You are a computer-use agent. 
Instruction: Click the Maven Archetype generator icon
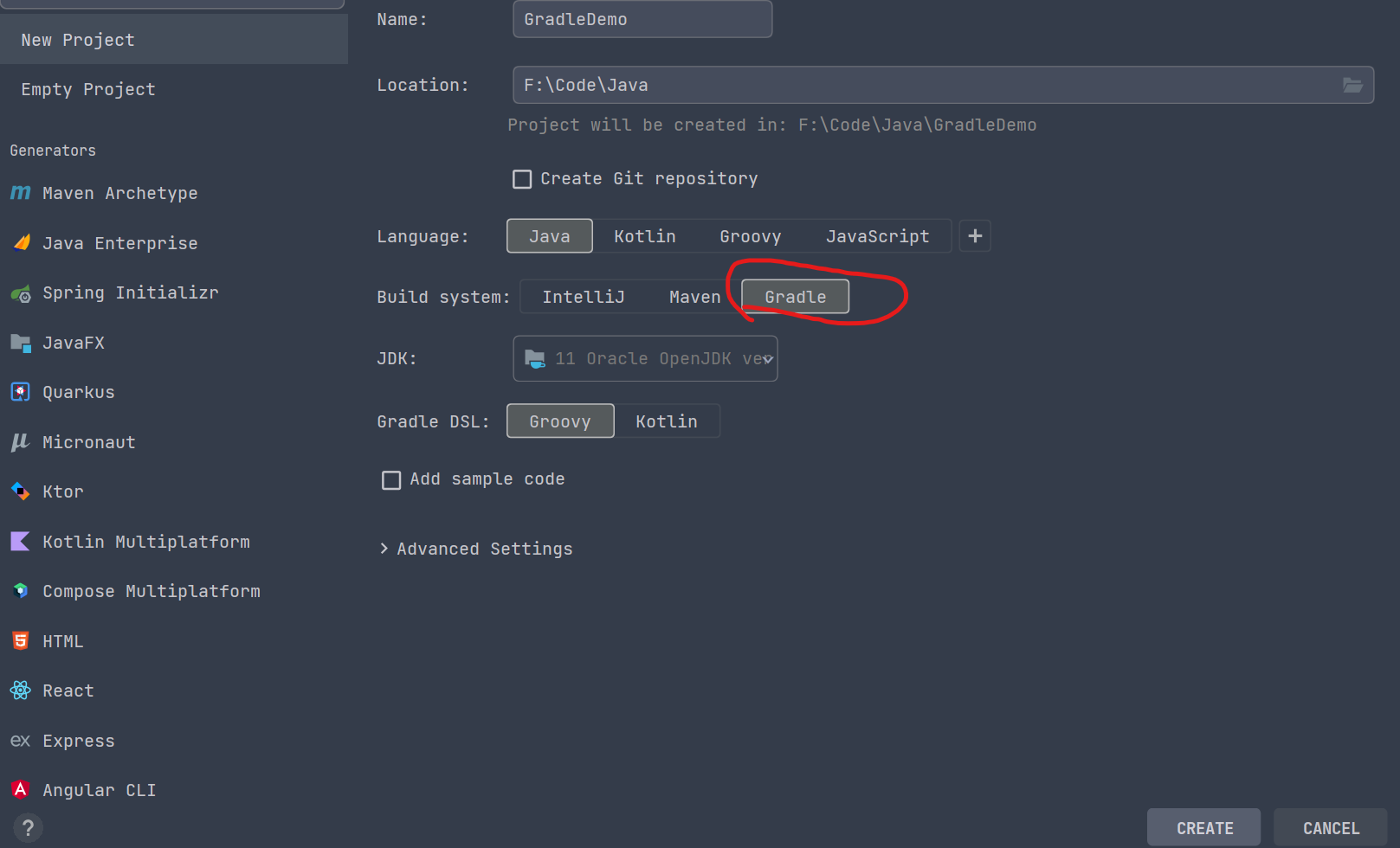point(21,193)
